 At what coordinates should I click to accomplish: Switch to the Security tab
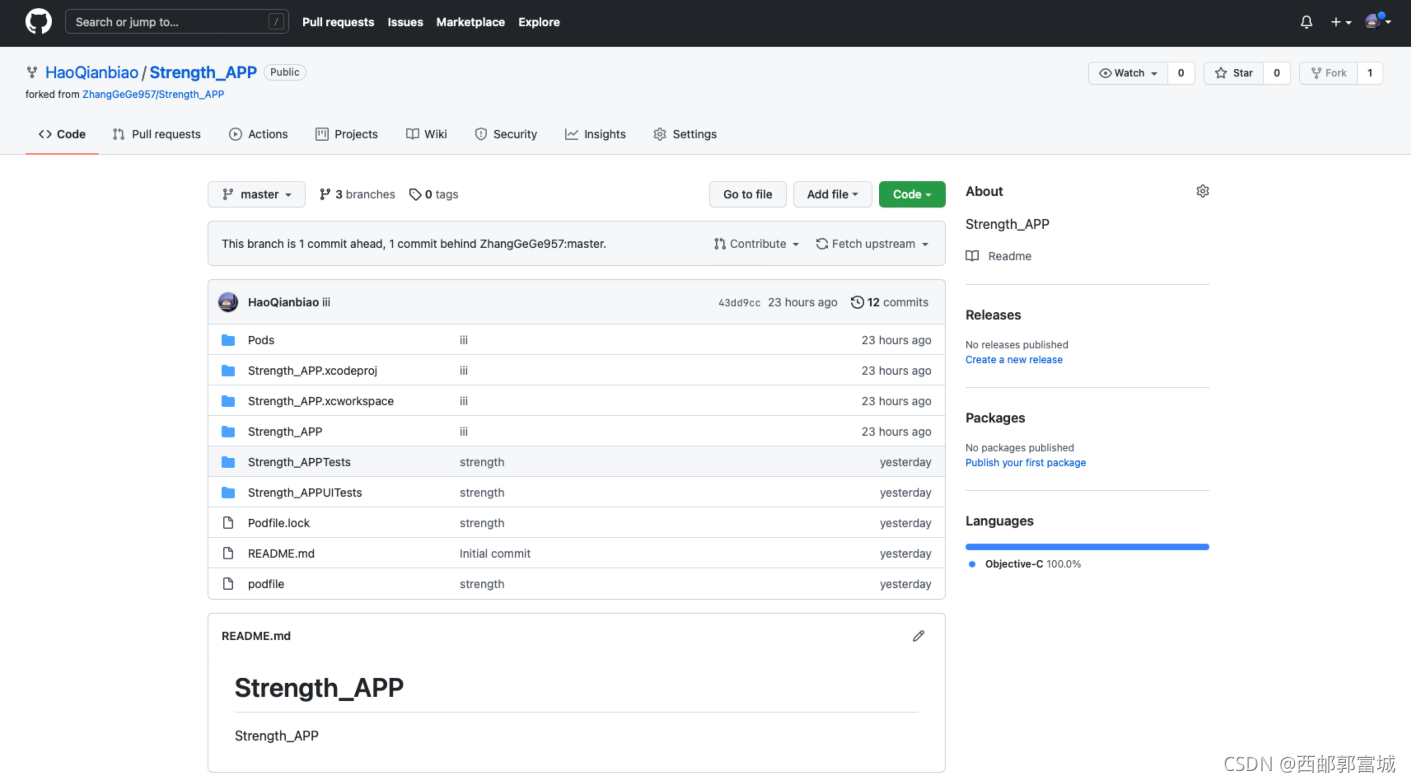click(x=506, y=134)
